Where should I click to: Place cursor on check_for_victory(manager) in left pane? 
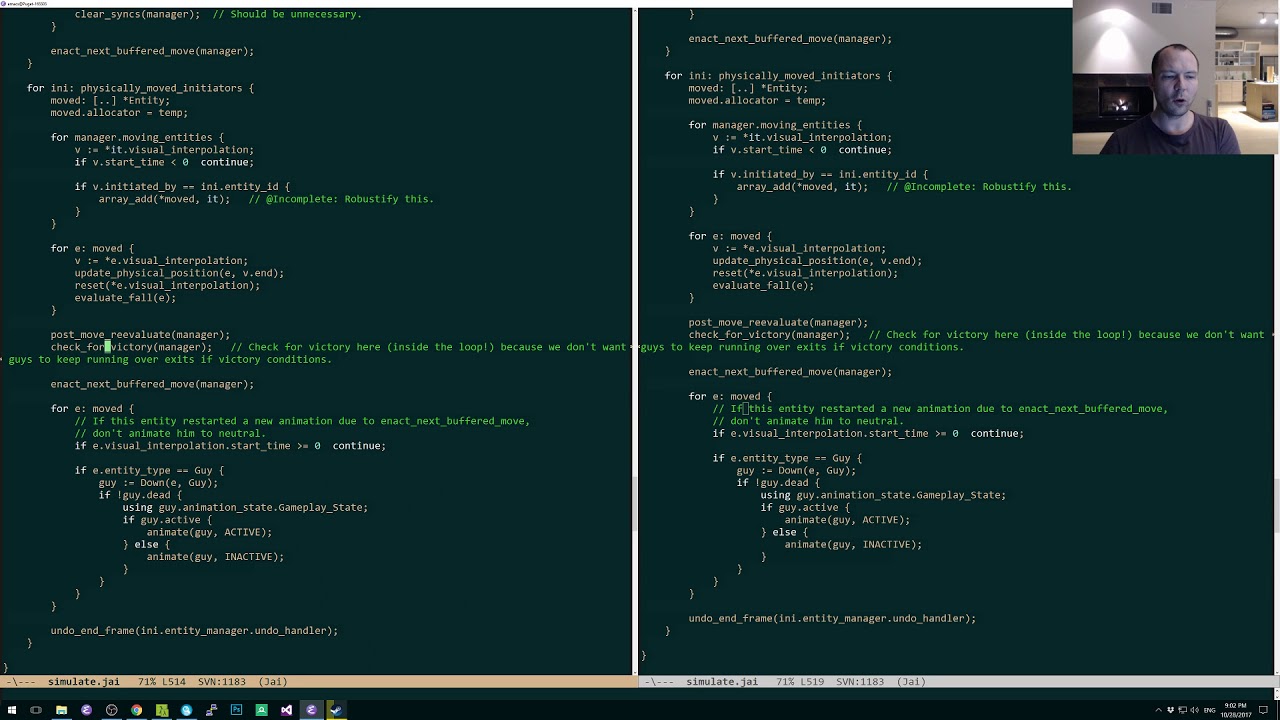click(131, 347)
